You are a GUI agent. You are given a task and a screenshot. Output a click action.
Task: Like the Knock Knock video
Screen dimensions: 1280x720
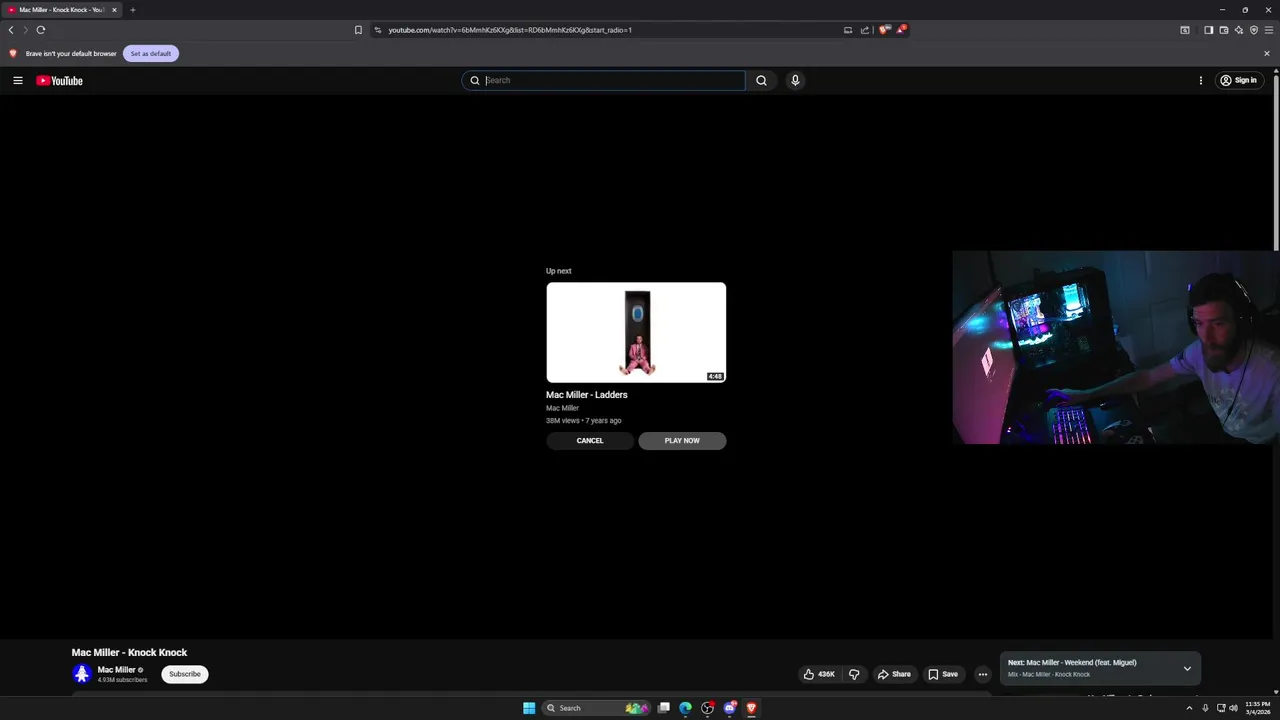(819, 674)
